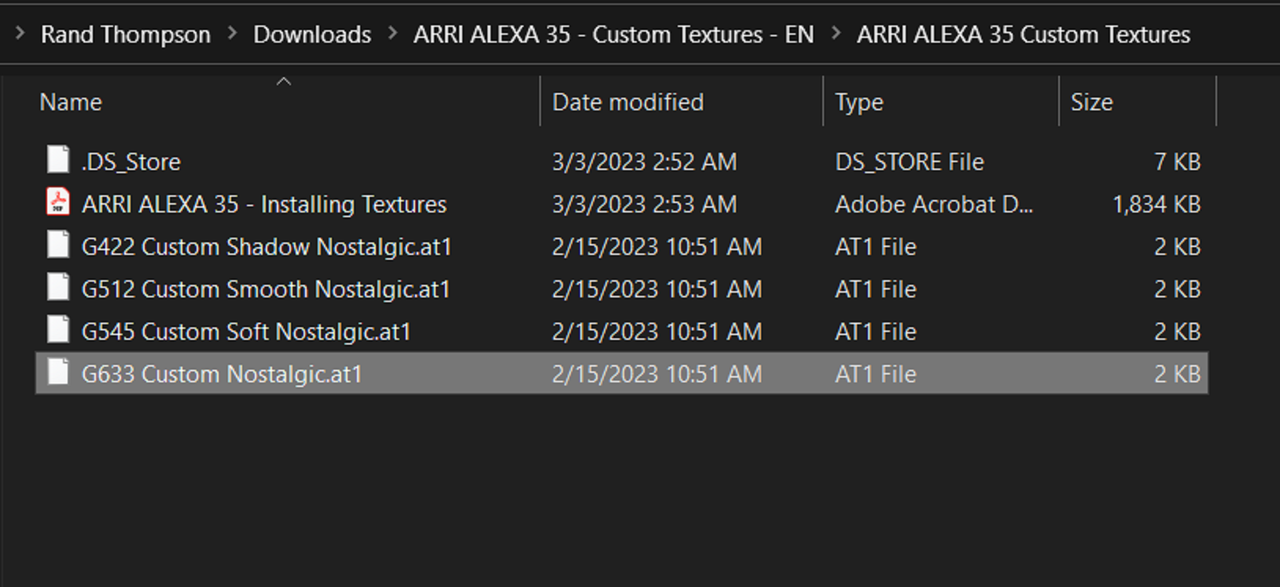Select 'G422 Custom Shadow Nostalgic.at1' file
The height and width of the screenshot is (587, 1280).
(x=266, y=246)
